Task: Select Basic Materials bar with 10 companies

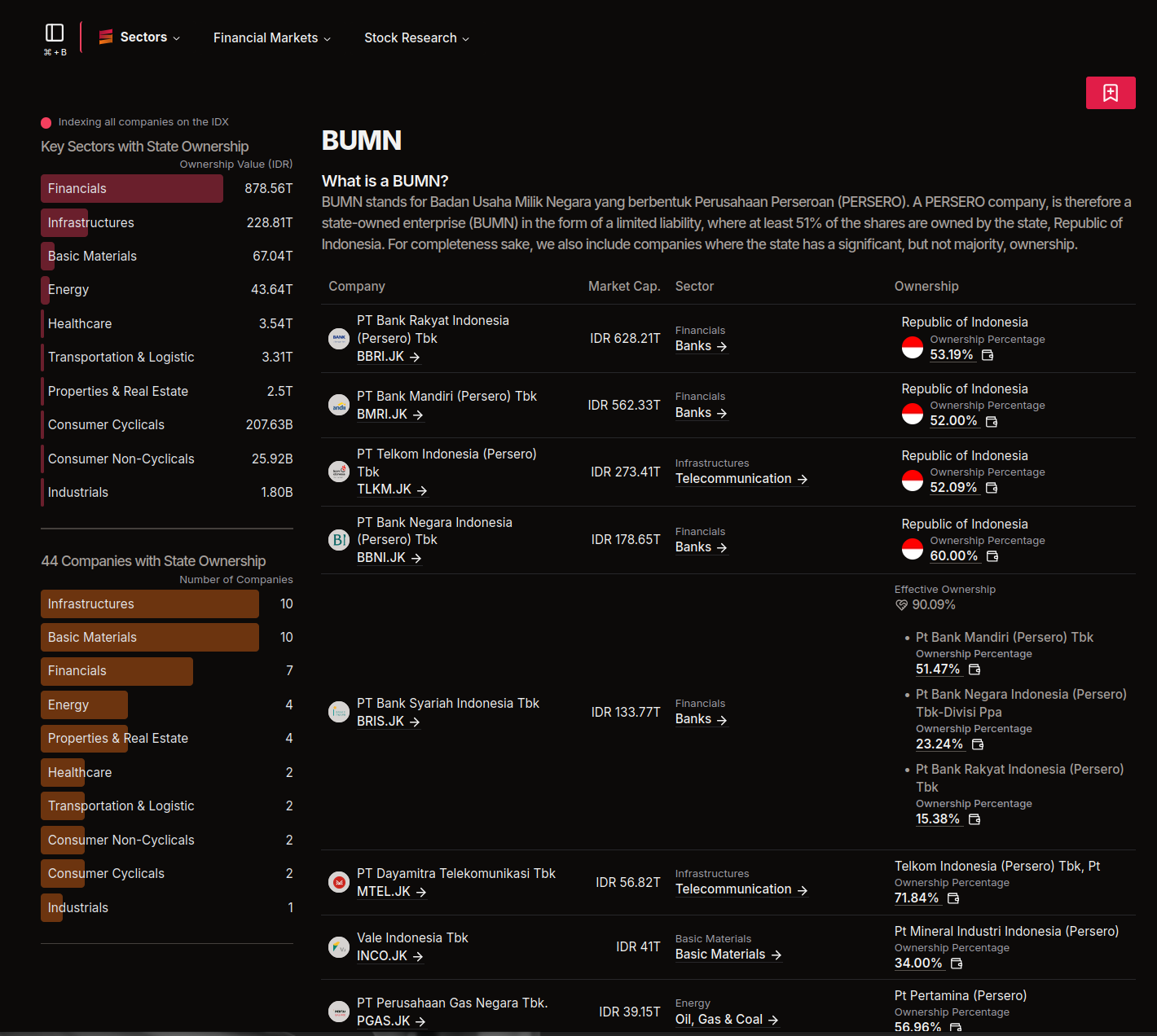Action: click(150, 637)
